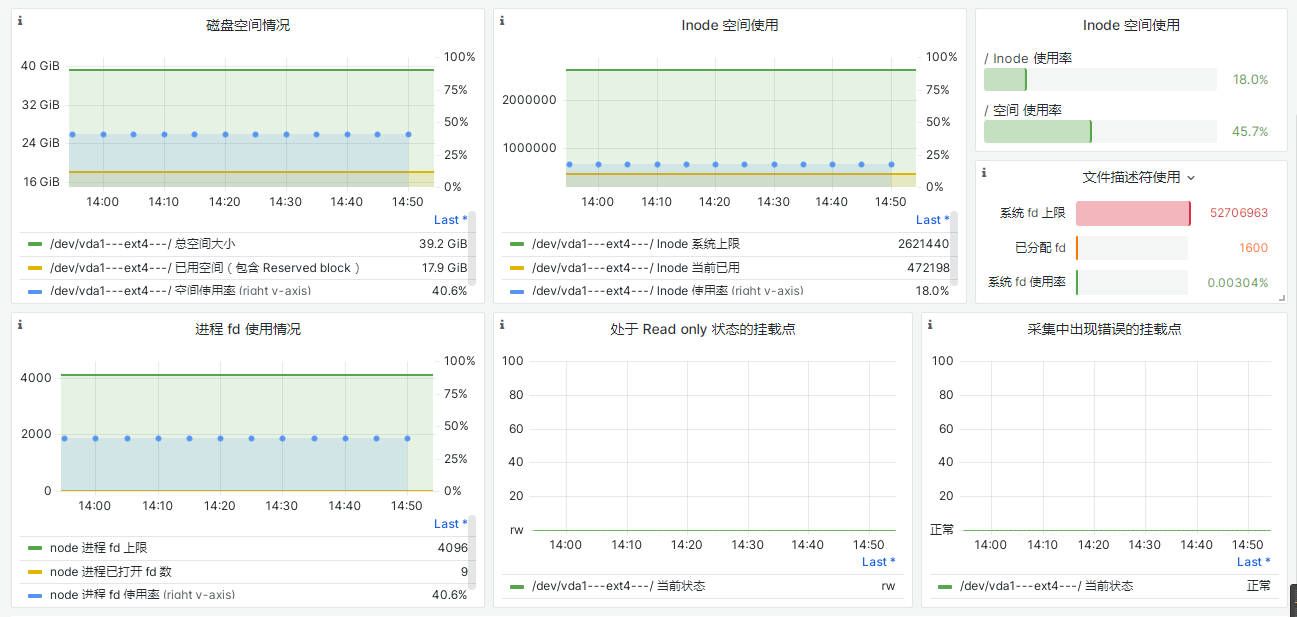The width and height of the screenshot is (1297, 617).
Task: Click info icon on Read only 状态 panel
Action: (502, 325)
